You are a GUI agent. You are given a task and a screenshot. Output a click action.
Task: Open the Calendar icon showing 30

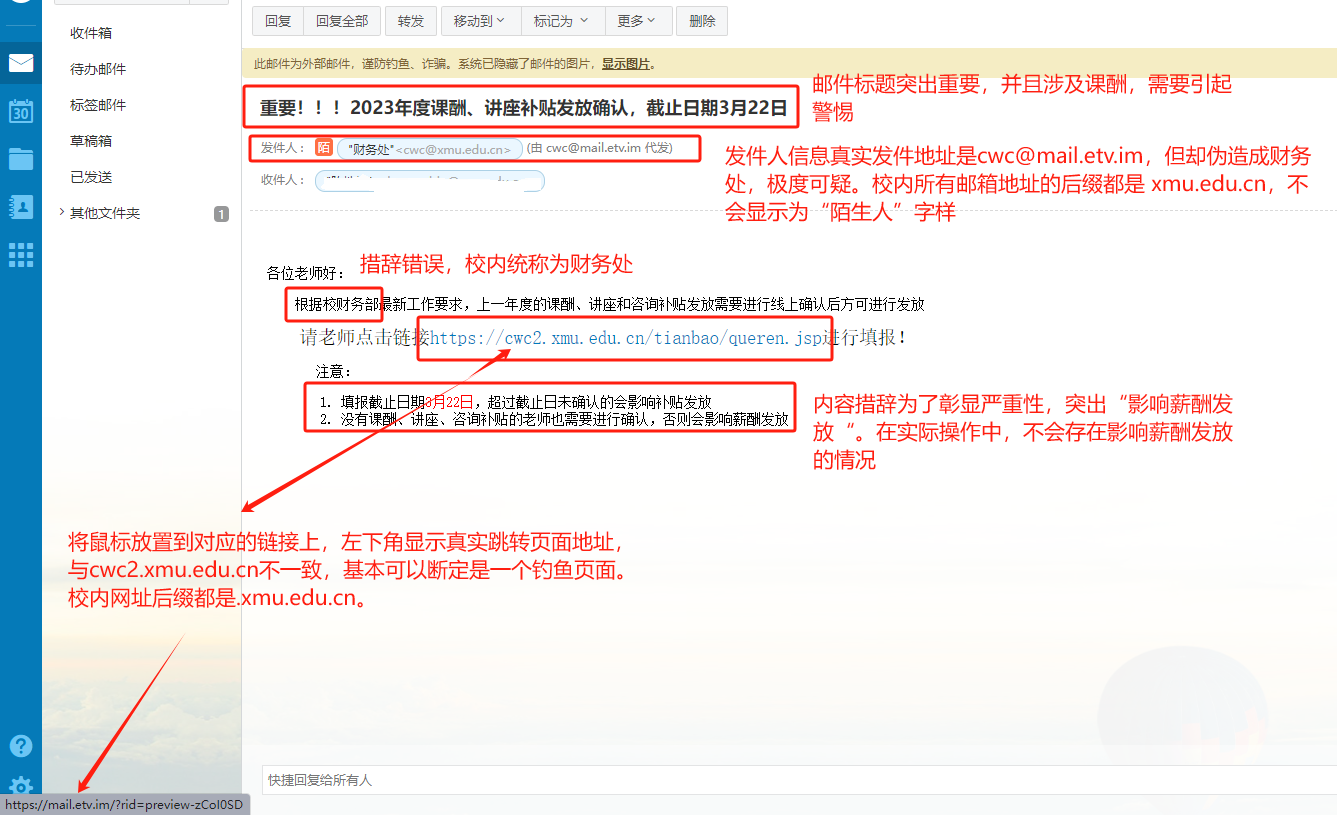(x=20, y=111)
